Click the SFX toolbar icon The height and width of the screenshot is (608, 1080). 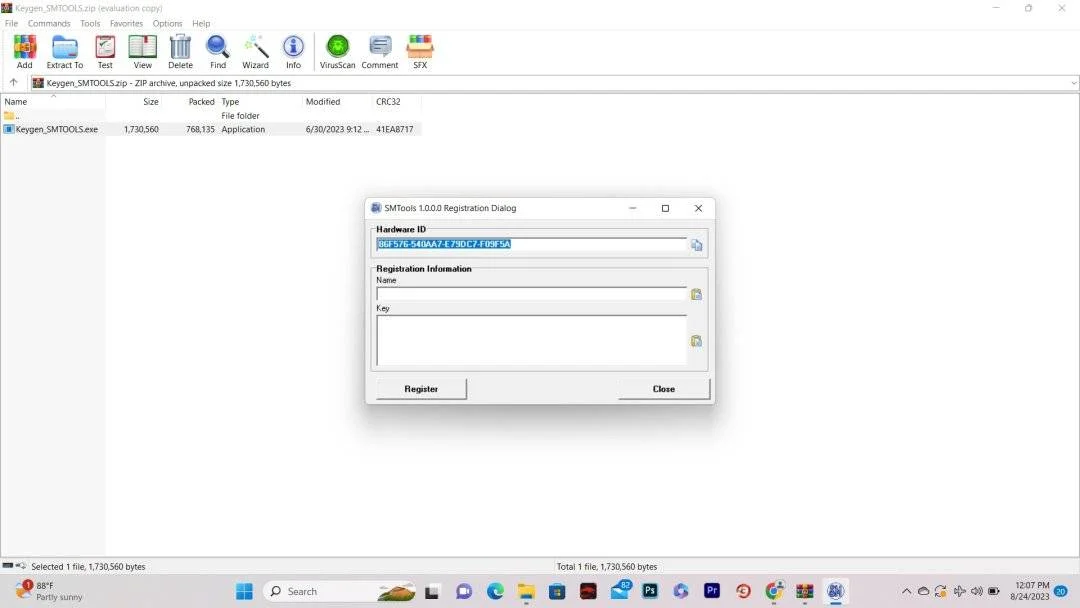[x=420, y=52]
